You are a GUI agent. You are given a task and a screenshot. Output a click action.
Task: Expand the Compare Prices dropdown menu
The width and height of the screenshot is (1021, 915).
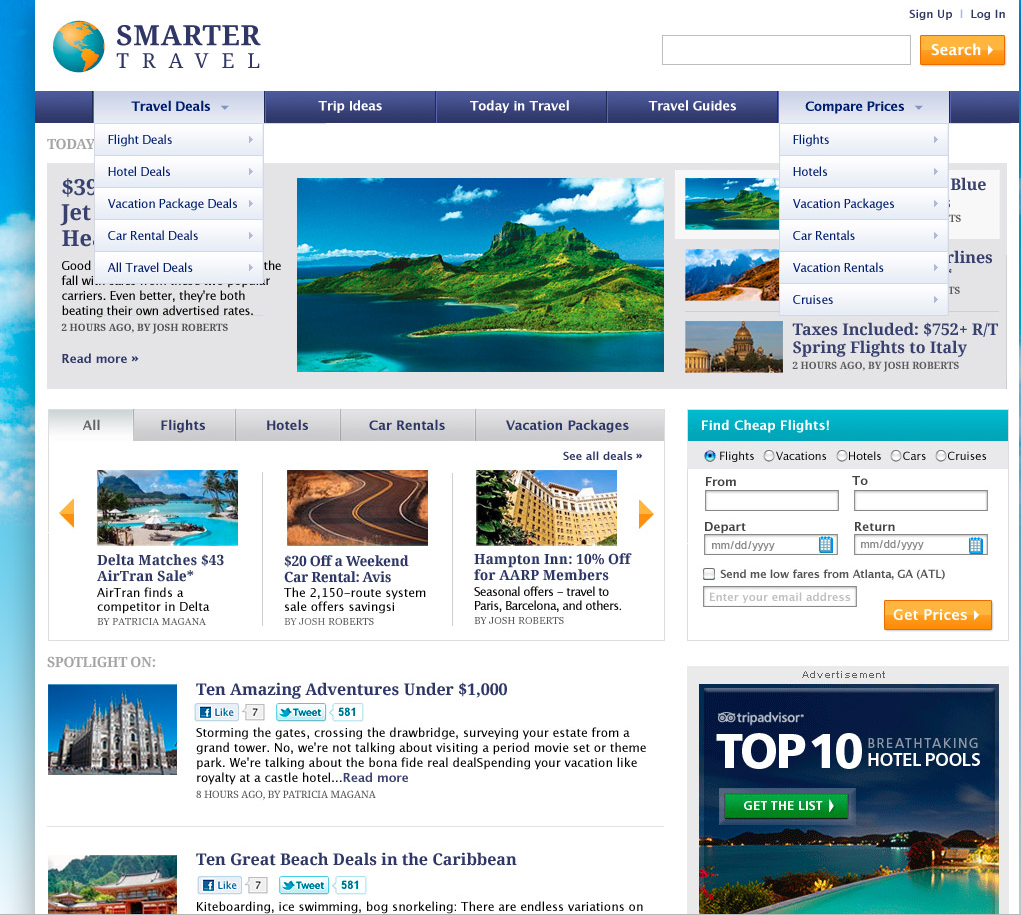click(863, 106)
